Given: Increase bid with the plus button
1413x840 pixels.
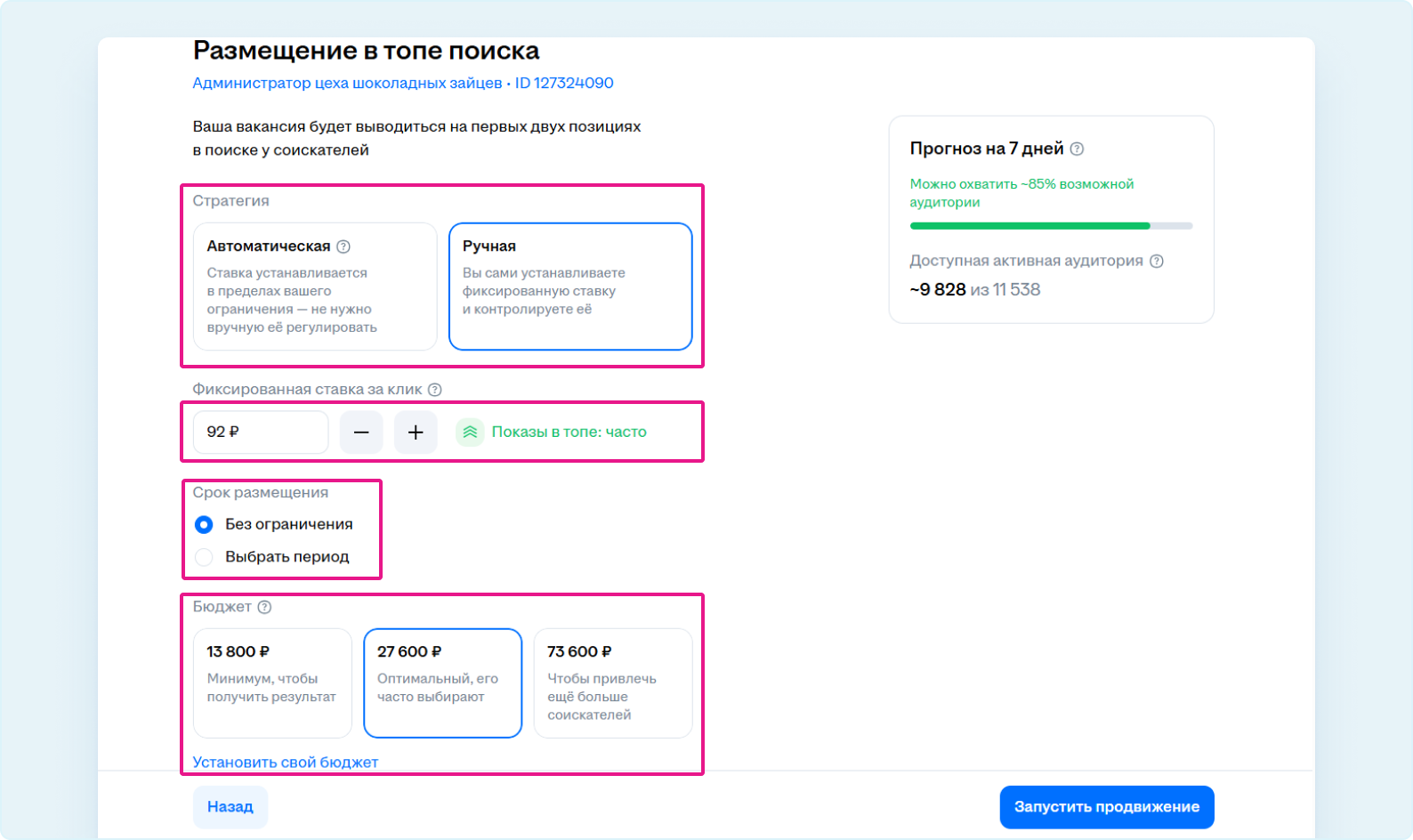Looking at the screenshot, I should click(x=416, y=432).
